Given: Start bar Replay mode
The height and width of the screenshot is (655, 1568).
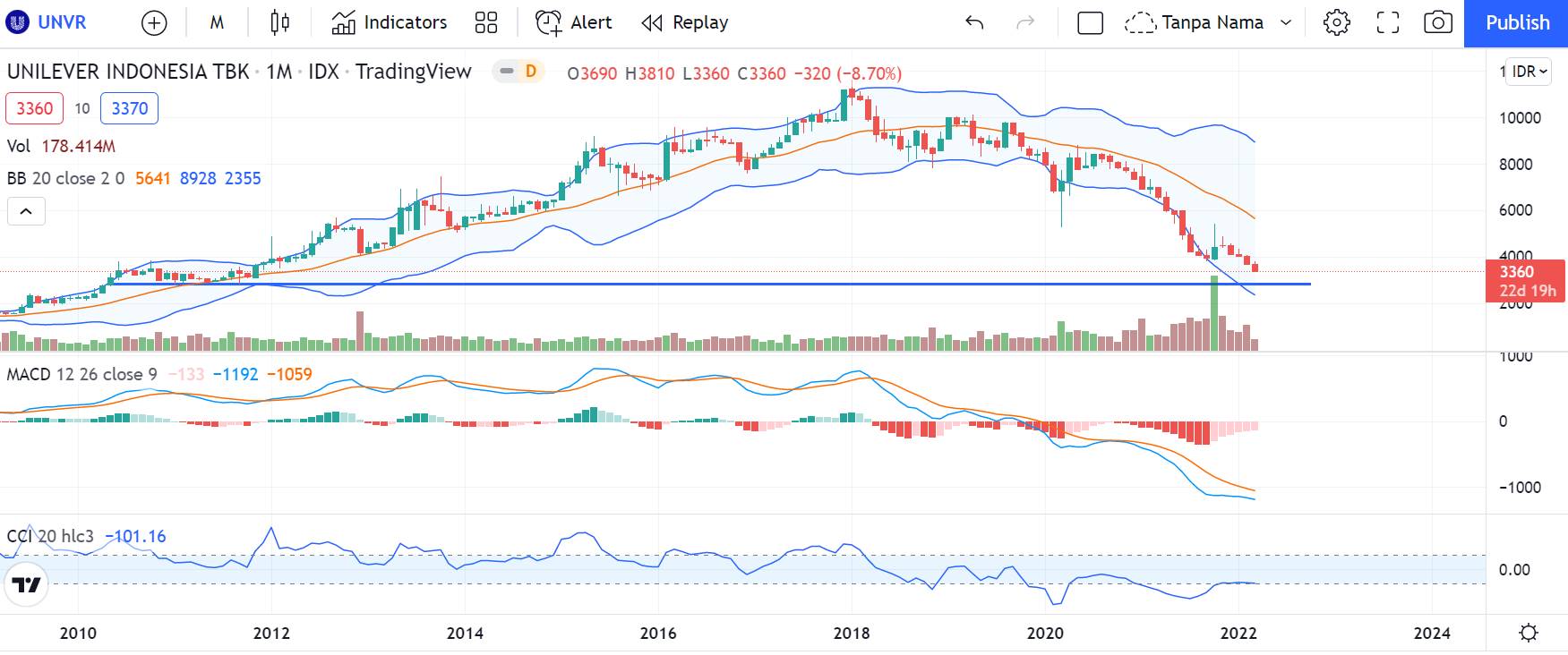Looking at the screenshot, I should 685,22.
